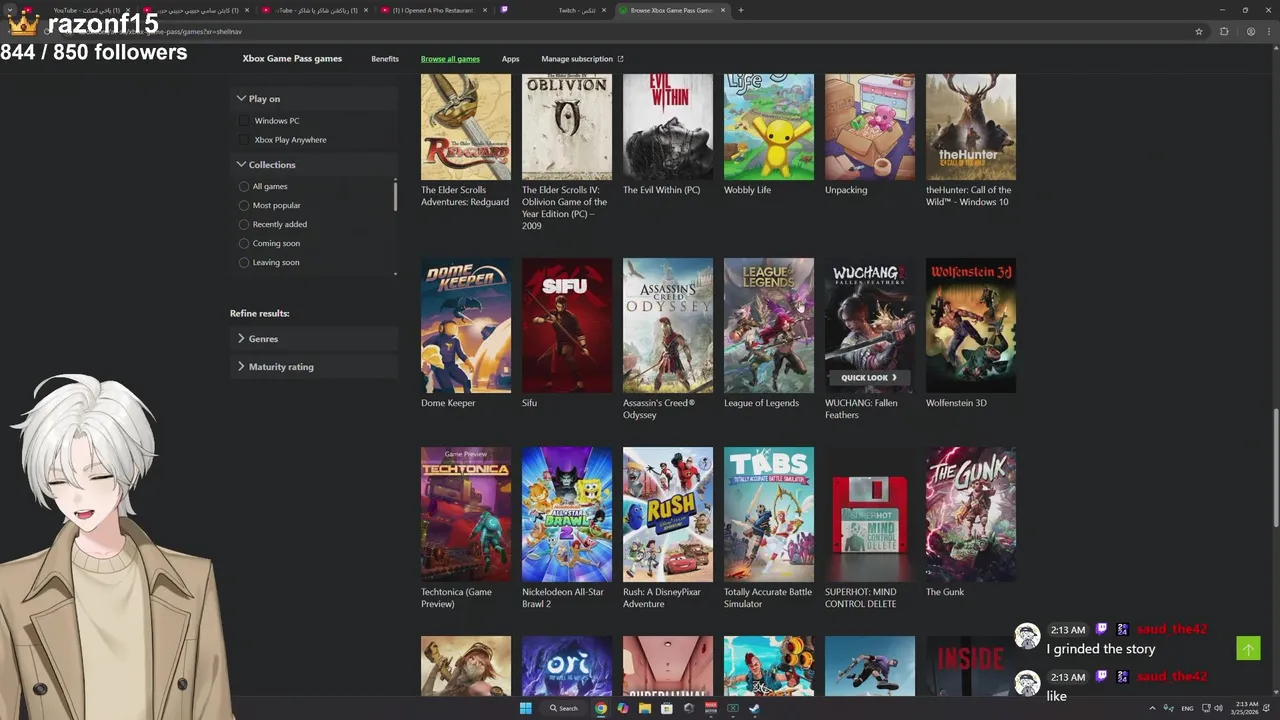The image size is (1280, 720).
Task: Select the All games radio button
Action: [x=244, y=187]
